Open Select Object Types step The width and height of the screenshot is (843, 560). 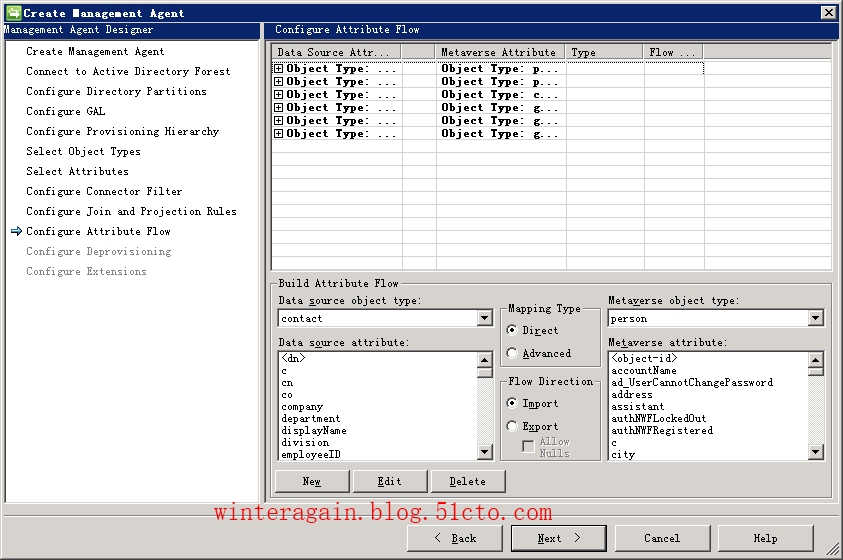pyautogui.click(x=83, y=152)
